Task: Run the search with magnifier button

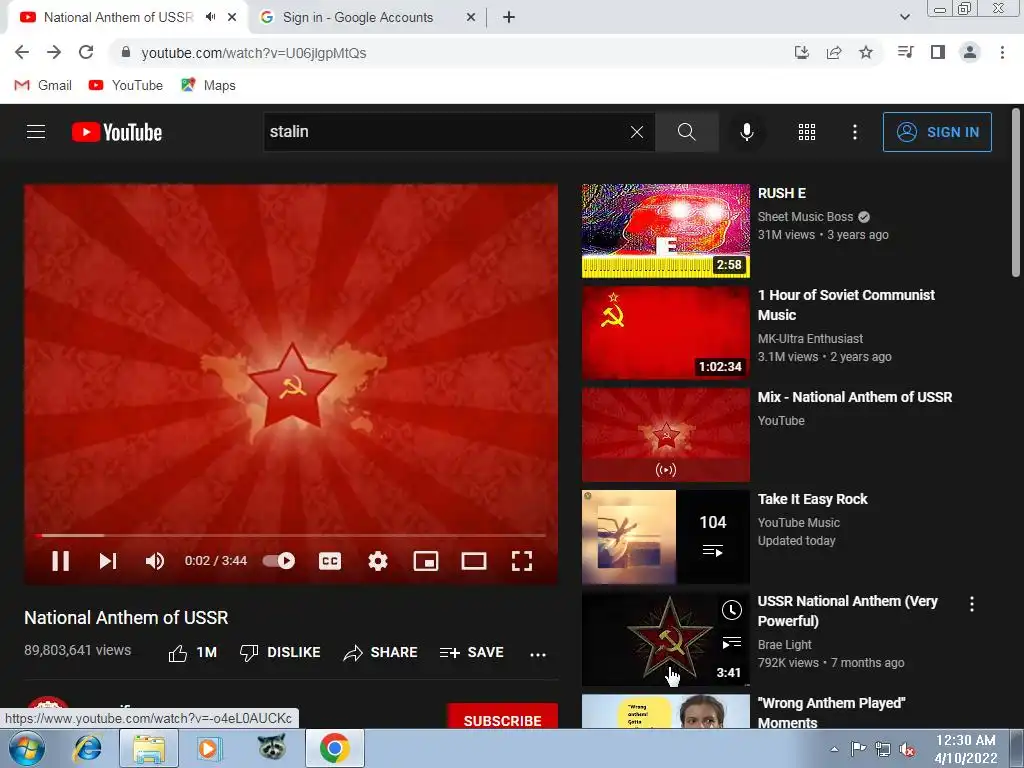Action: pos(686,132)
